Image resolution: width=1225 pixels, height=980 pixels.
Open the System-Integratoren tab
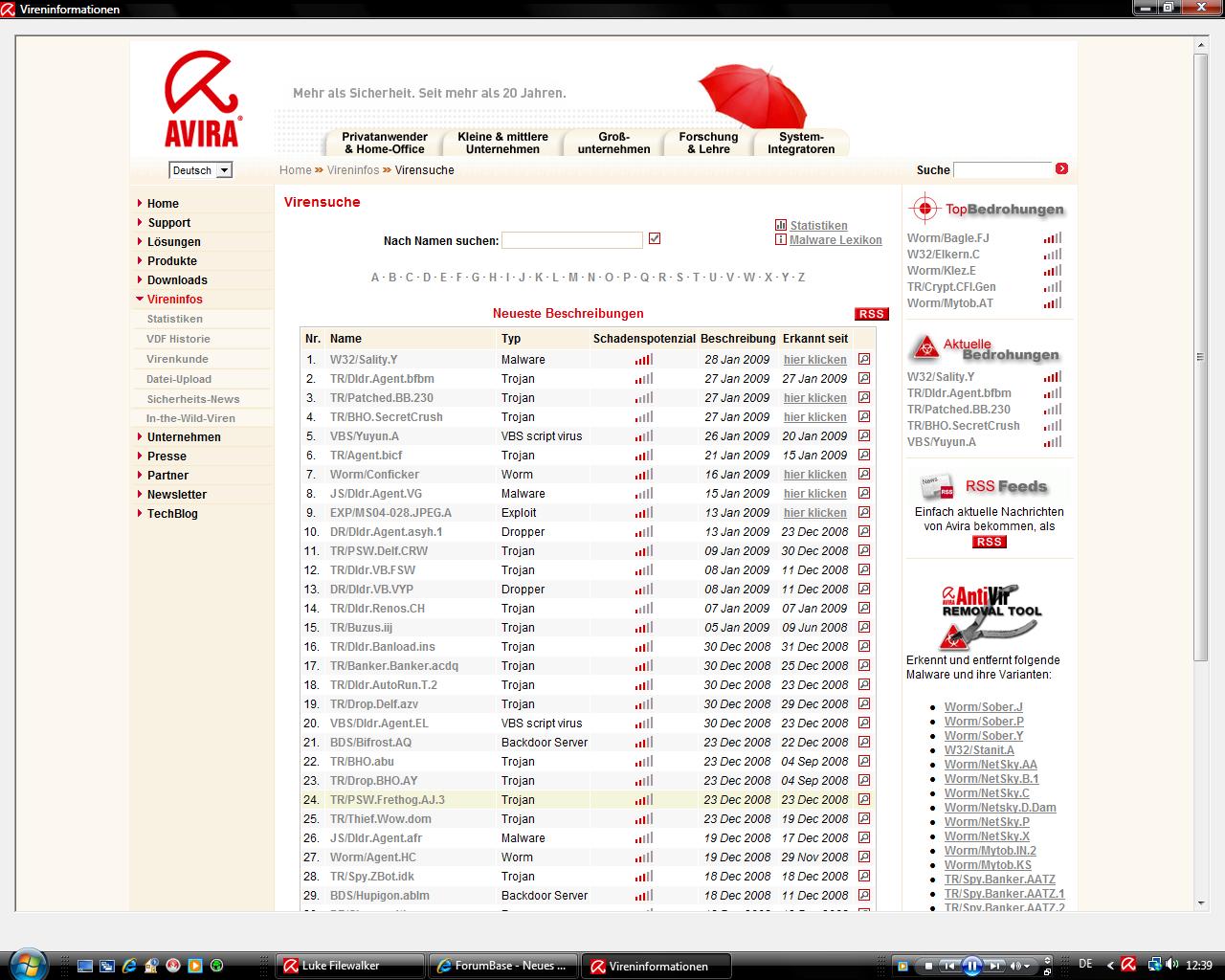[x=801, y=143]
